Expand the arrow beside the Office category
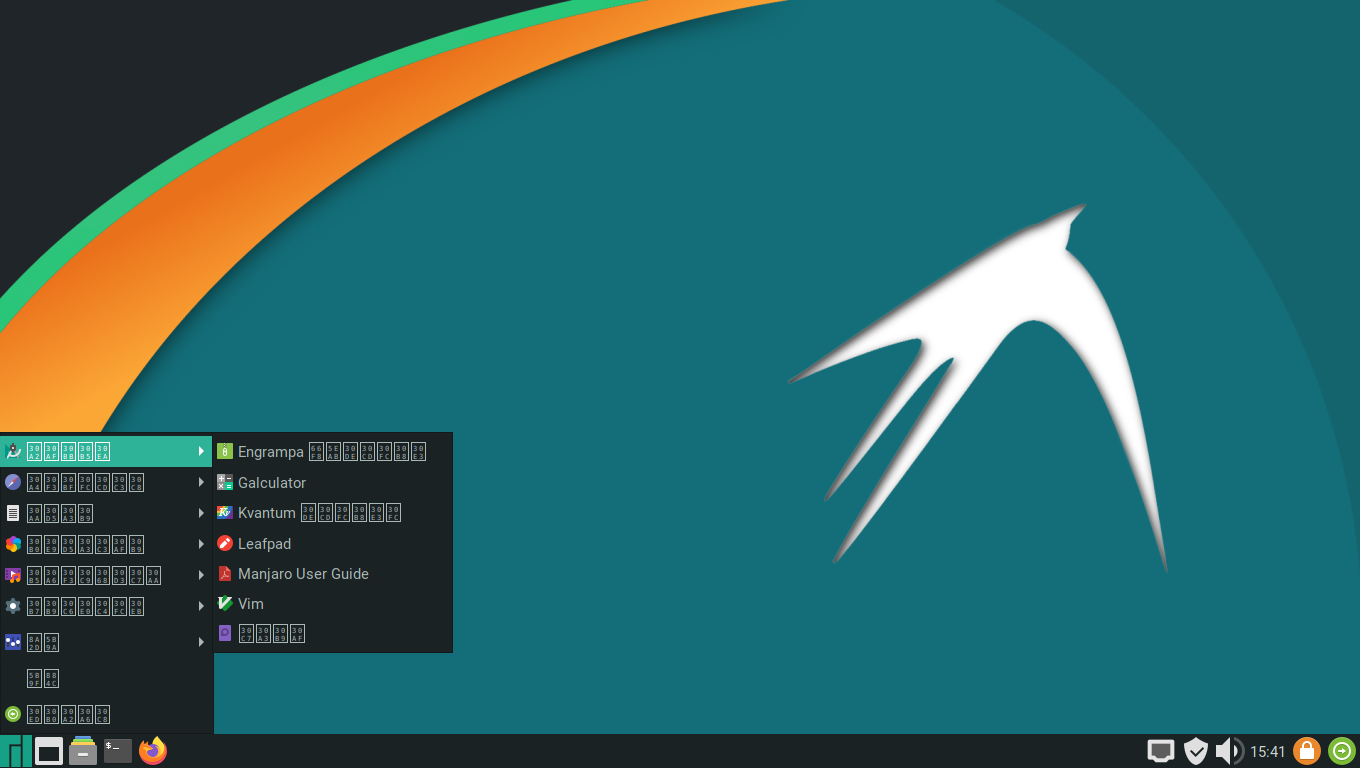This screenshot has height=768, width=1360. coord(201,513)
